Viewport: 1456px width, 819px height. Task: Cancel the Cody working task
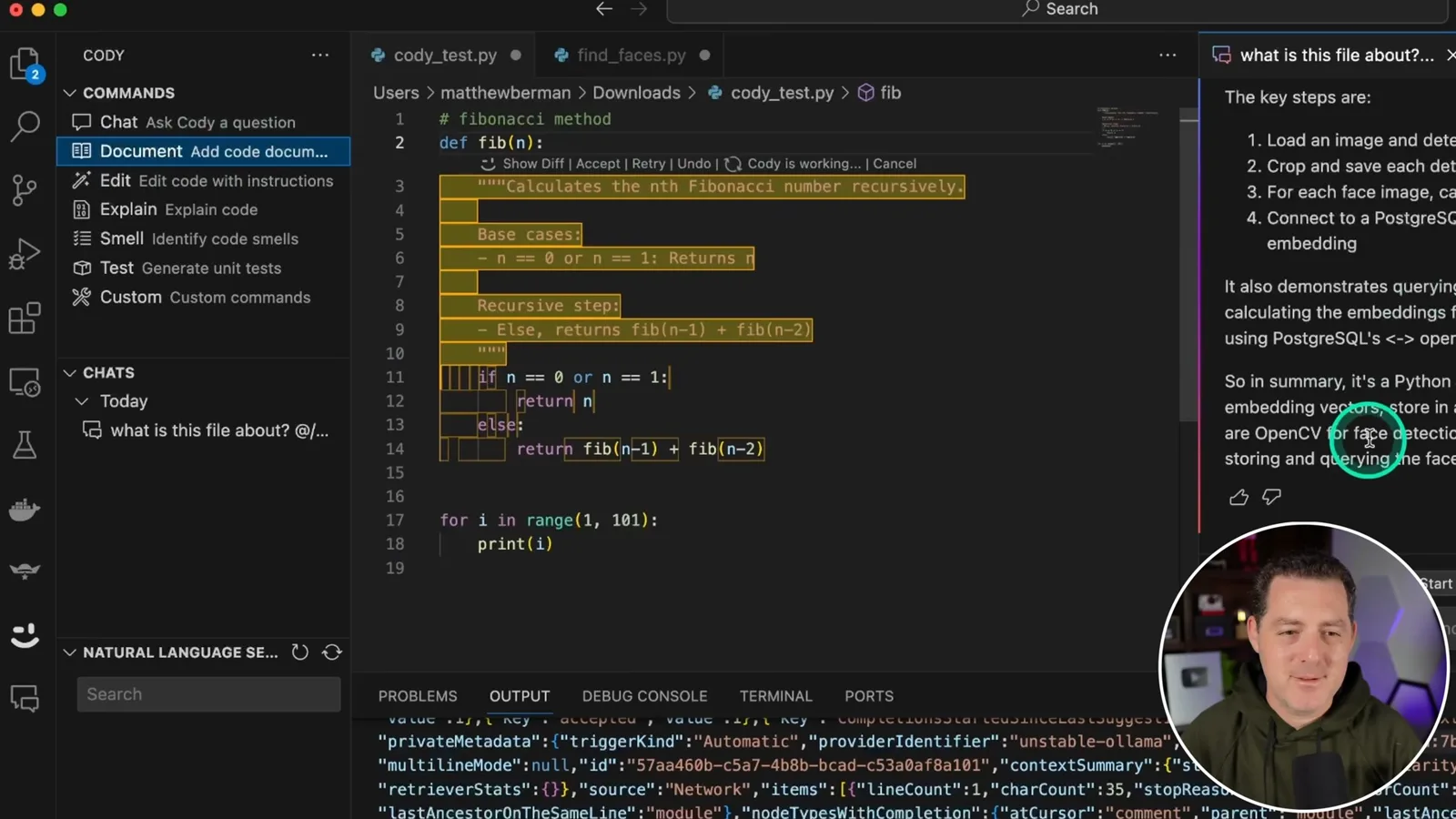pos(895,164)
